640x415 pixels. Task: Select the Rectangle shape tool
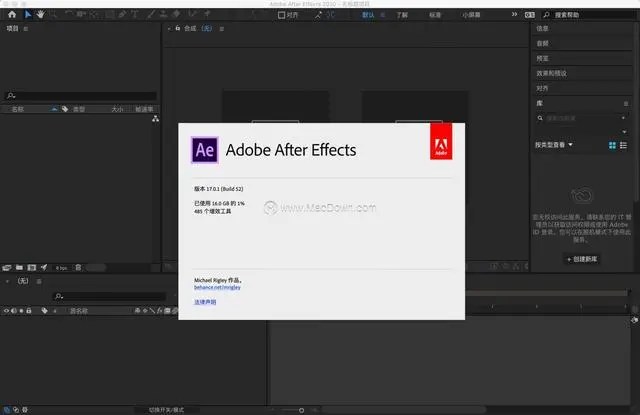110,15
